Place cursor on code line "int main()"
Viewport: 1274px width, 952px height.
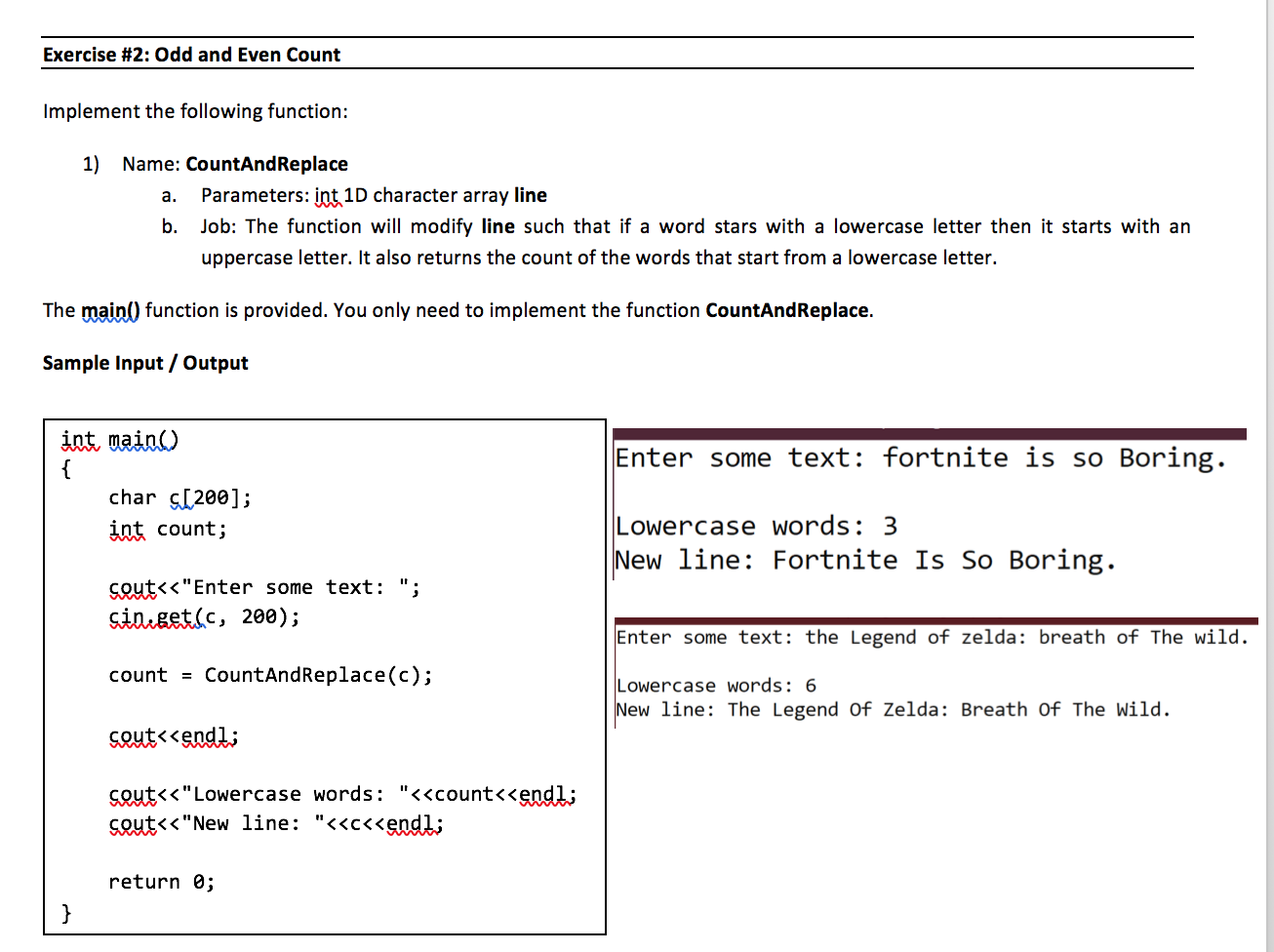point(120,440)
